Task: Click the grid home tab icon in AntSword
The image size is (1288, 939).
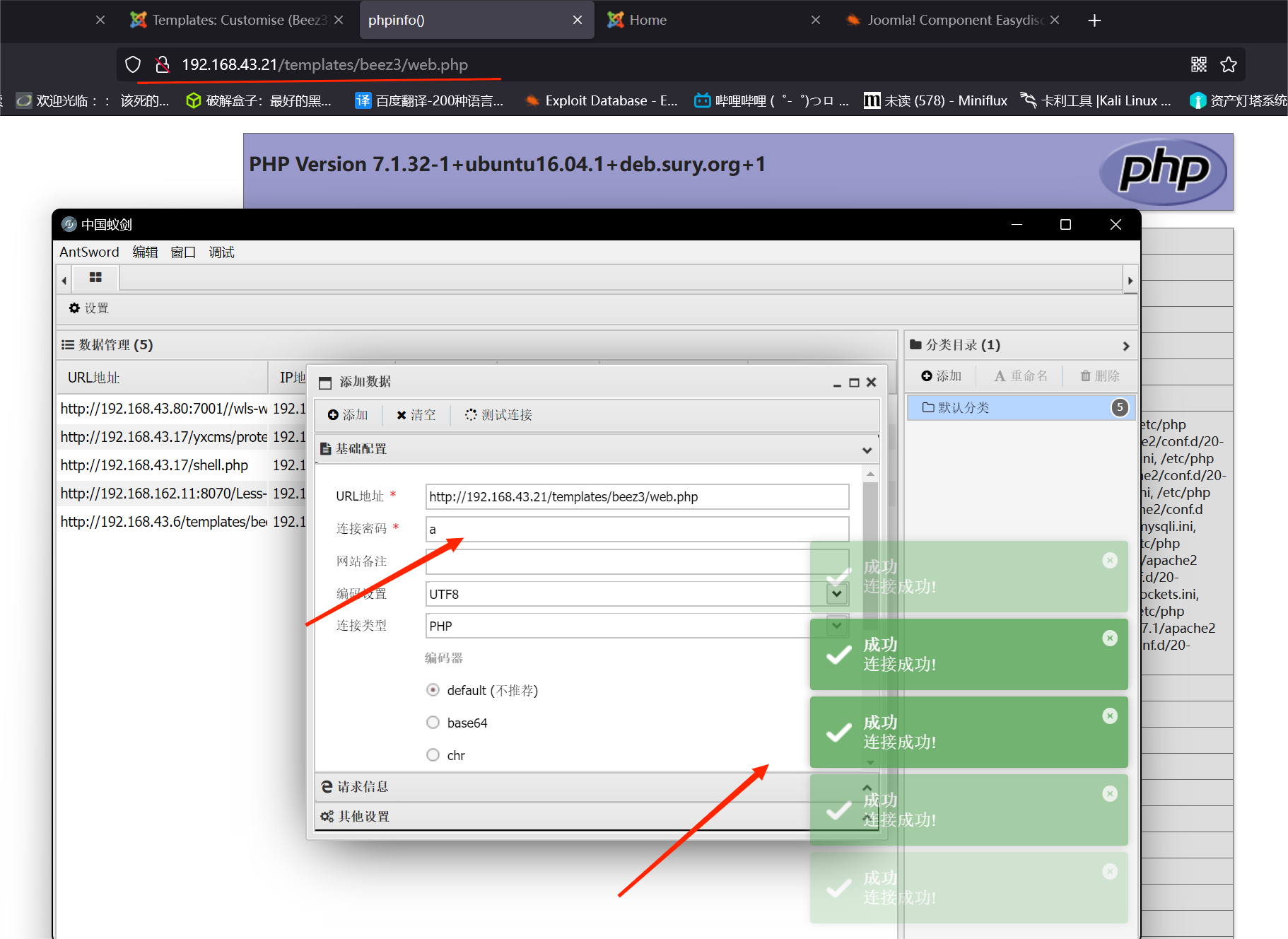Action: point(95,278)
